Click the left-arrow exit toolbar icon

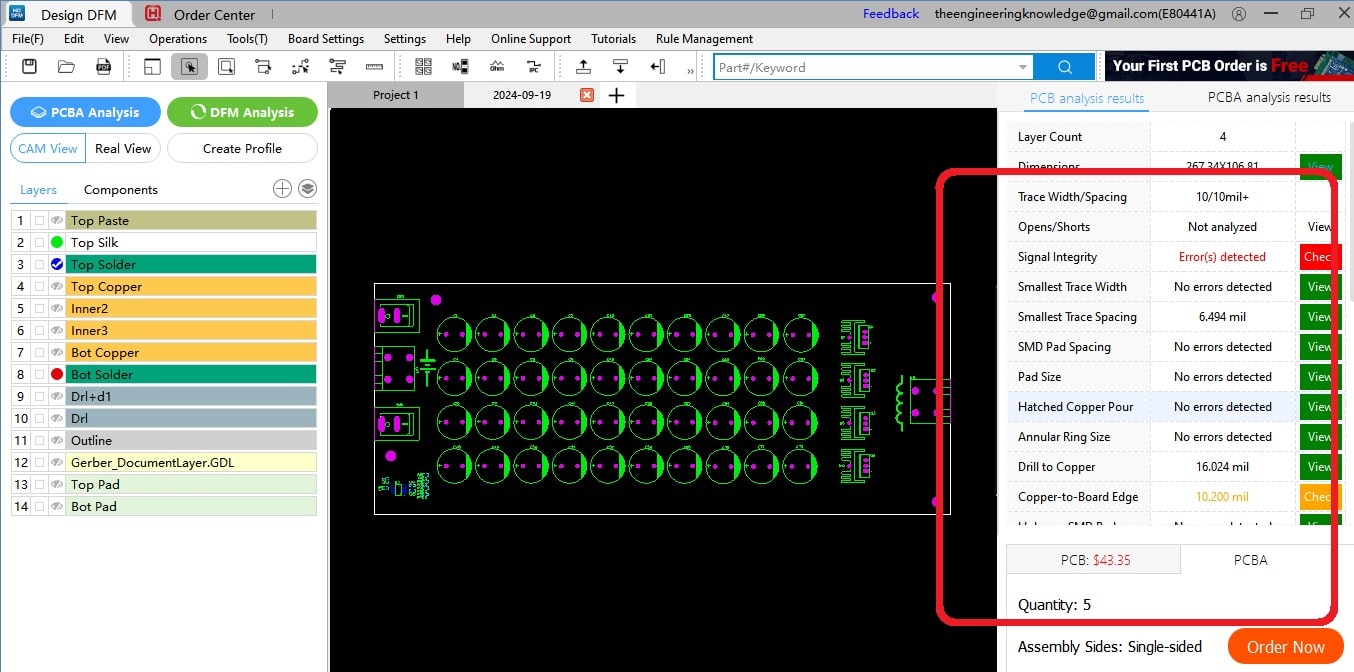[657, 67]
